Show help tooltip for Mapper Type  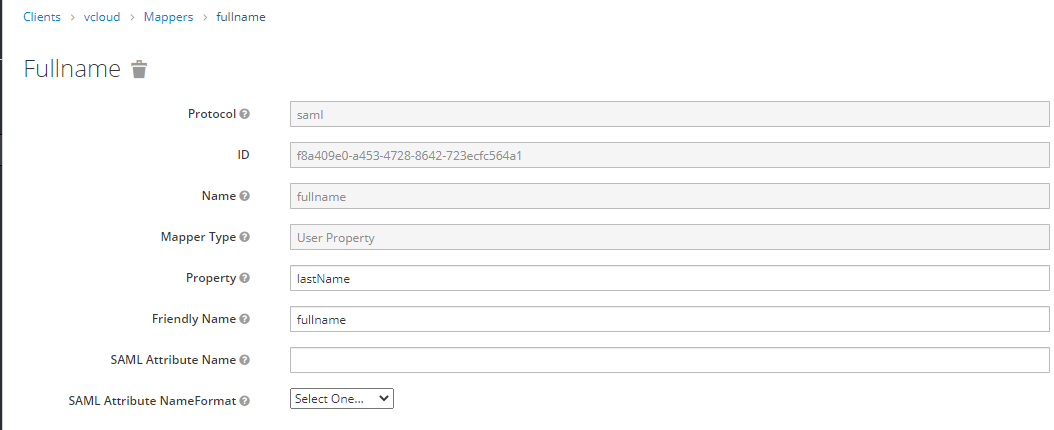(245, 237)
